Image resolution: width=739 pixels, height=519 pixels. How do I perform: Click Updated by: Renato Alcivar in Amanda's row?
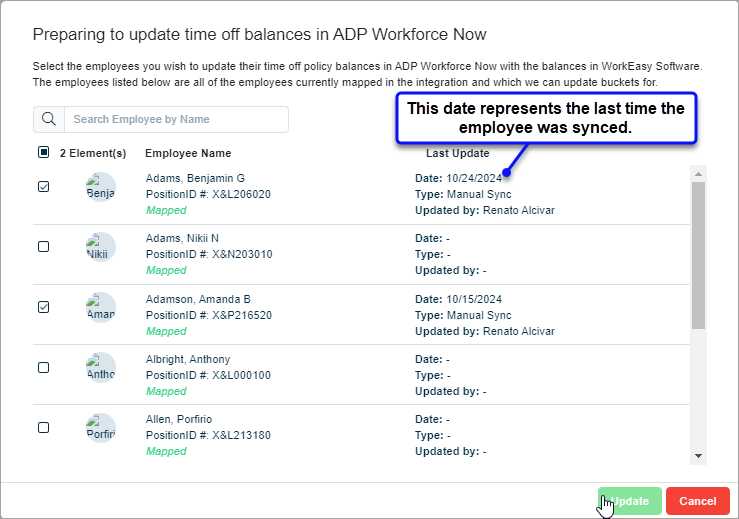click(484, 331)
